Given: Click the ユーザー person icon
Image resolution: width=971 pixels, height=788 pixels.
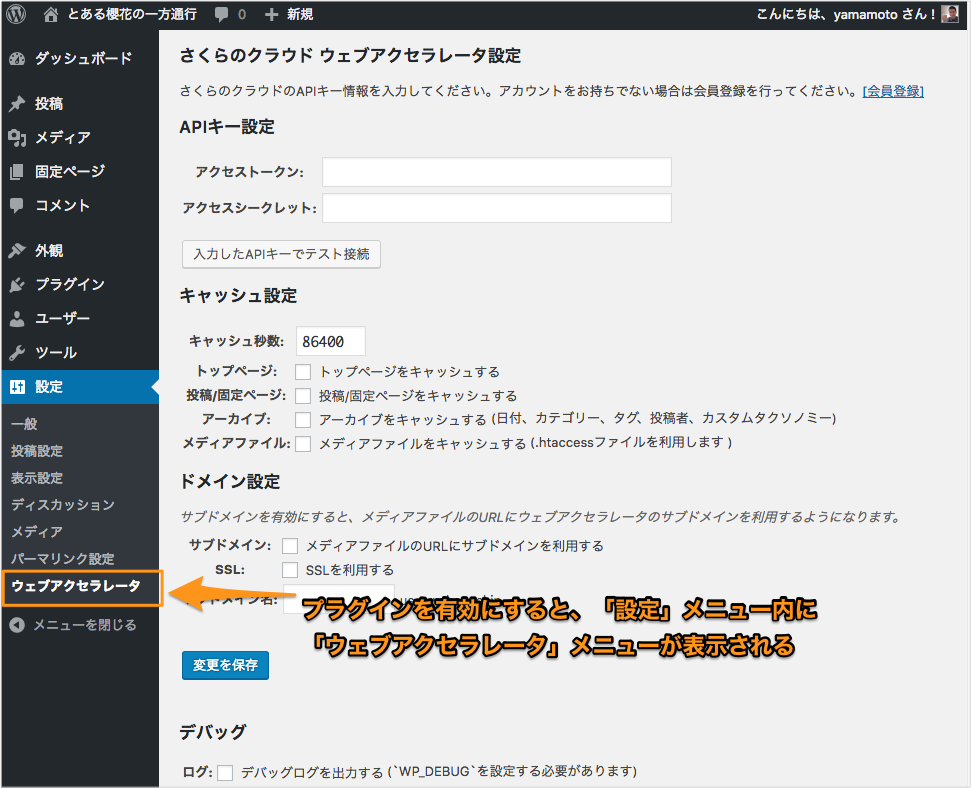Looking at the screenshot, I should click(x=17, y=319).
